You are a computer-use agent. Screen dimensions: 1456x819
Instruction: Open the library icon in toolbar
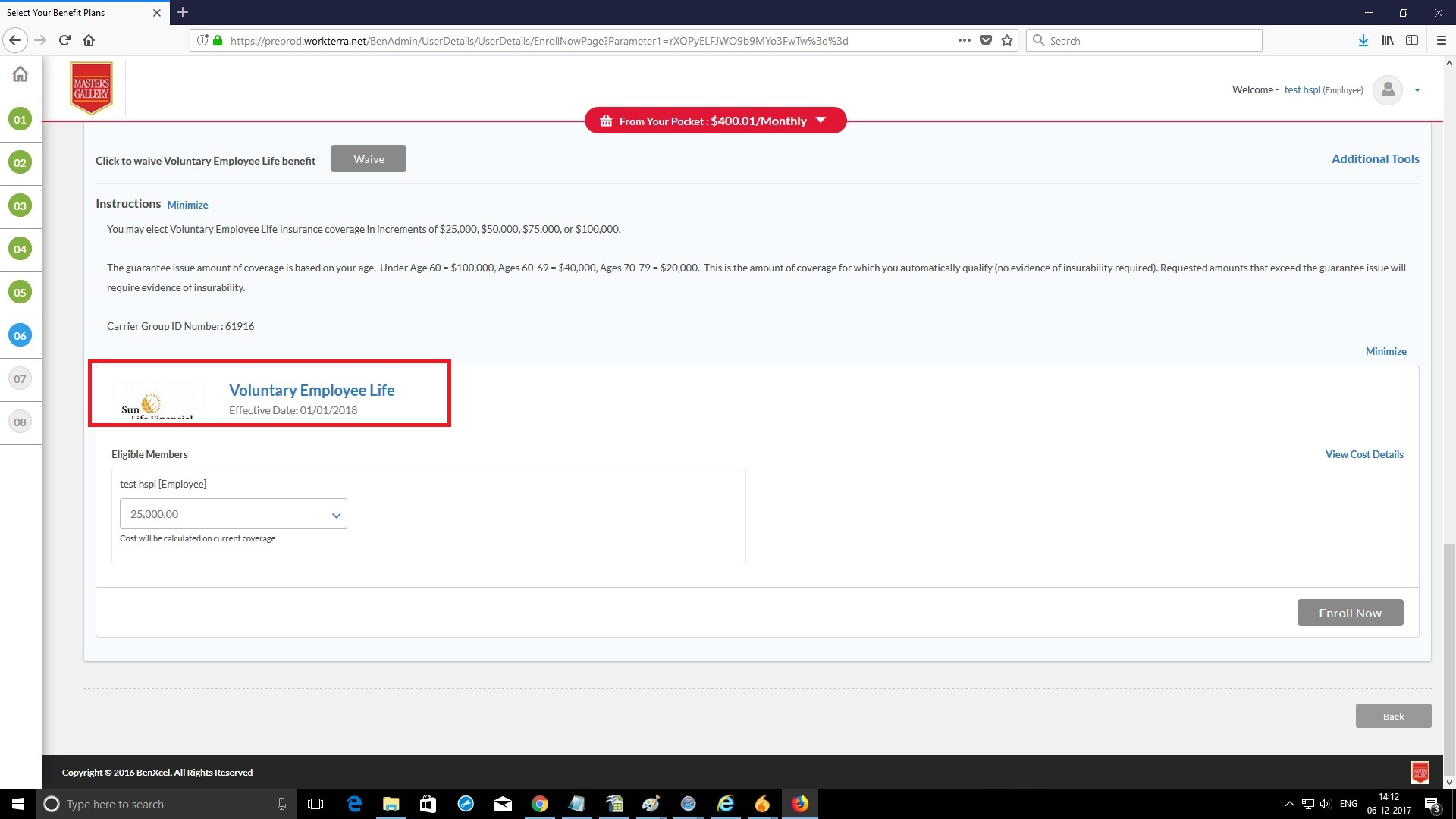click(1387, 40)
